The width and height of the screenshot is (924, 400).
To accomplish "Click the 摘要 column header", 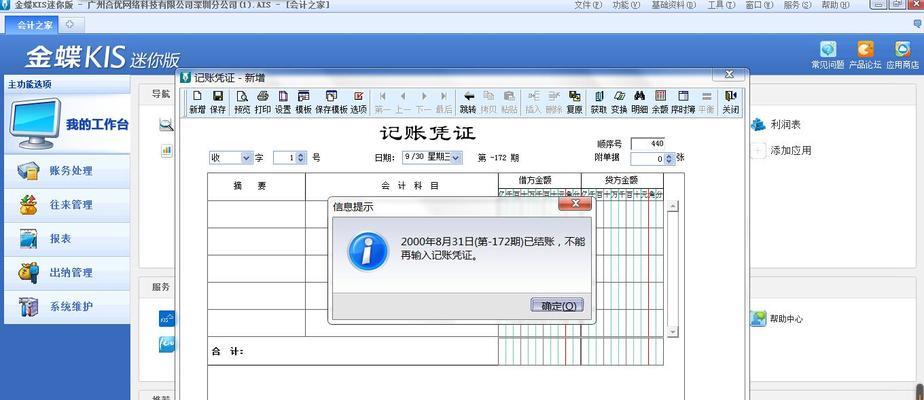I will (x=256, y=186).
